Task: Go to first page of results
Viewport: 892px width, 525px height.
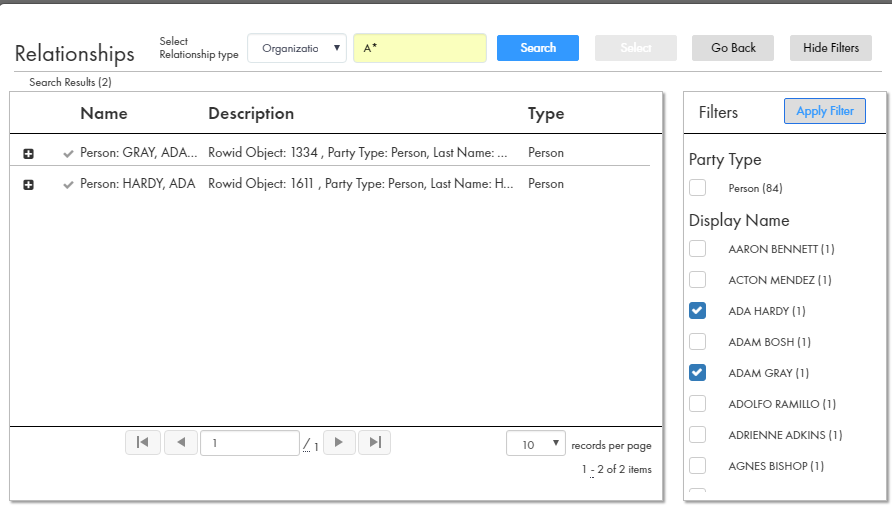Action: [143, 443]
